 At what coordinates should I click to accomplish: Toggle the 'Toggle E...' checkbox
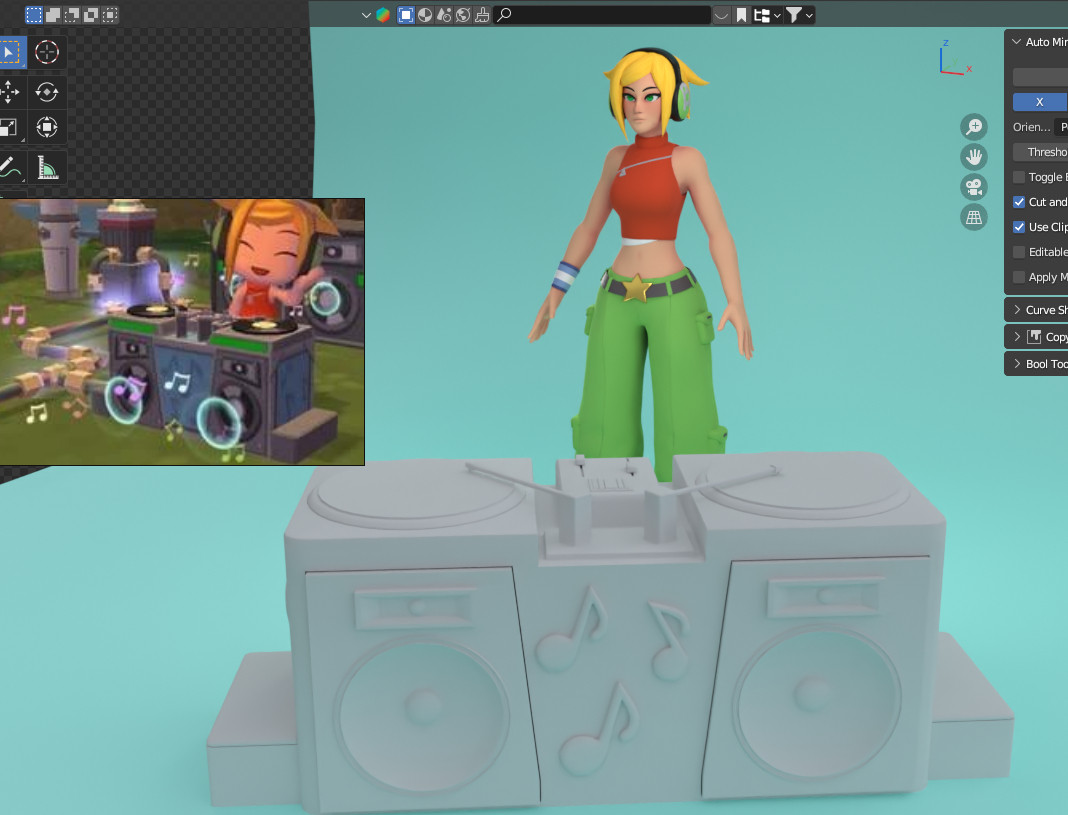1019,177
